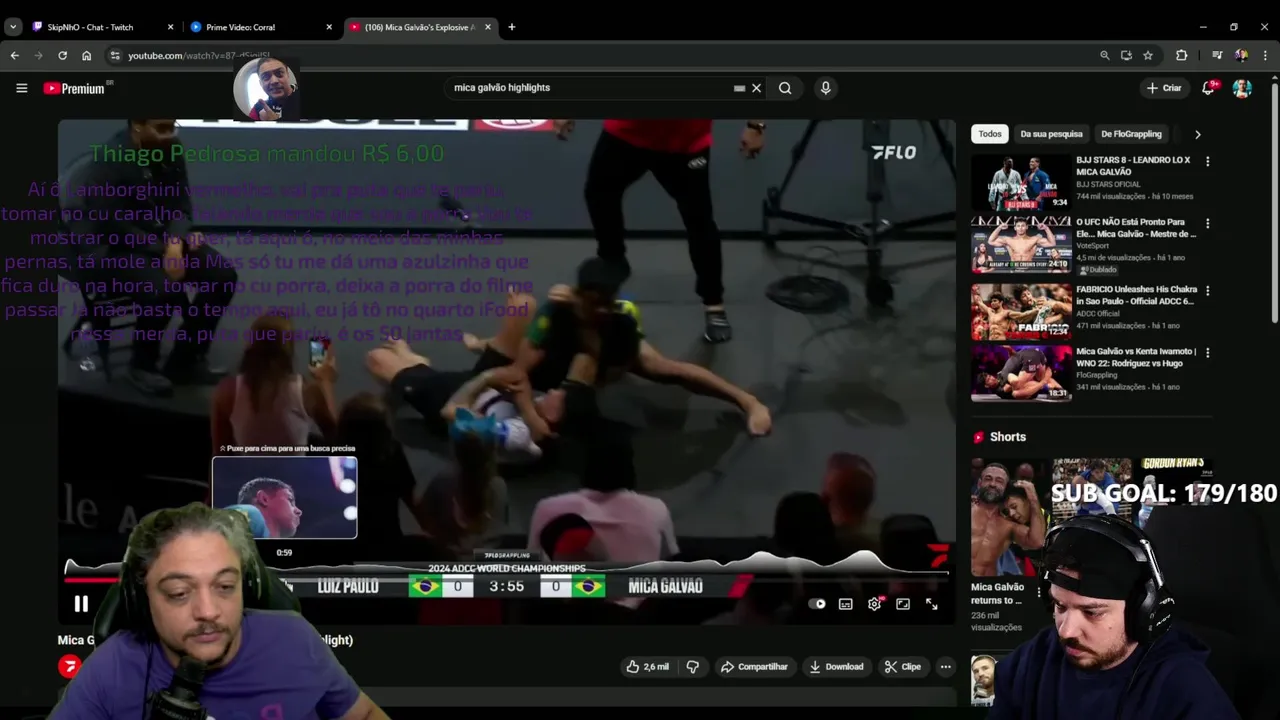Viewport: 1280px width, 720px height.
Task: View site information icon in address bar
Action: point(115,56)
